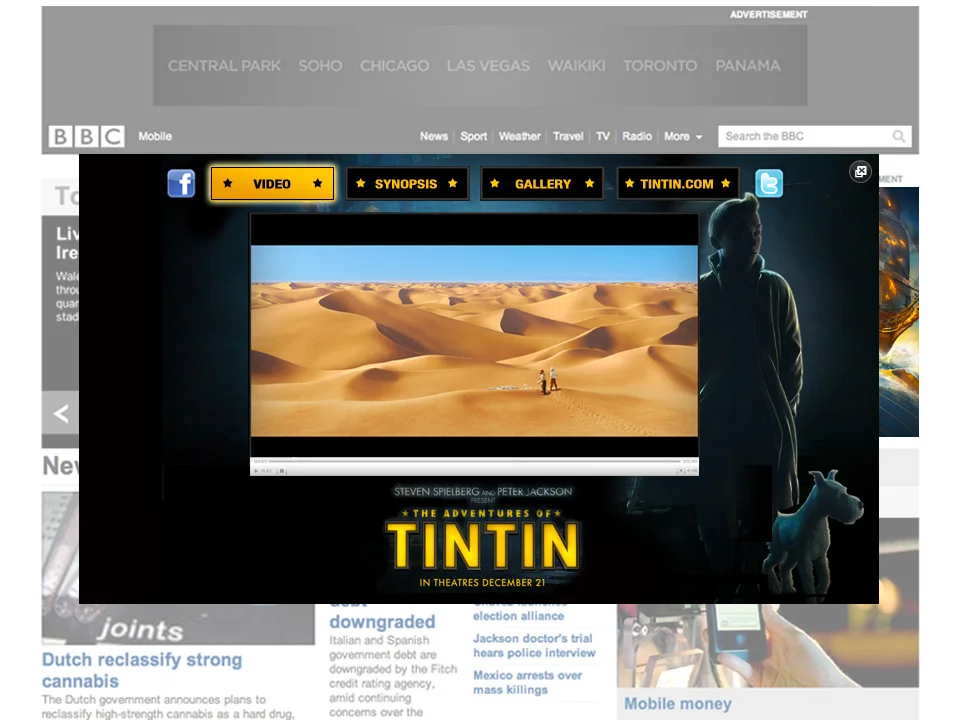Screen dimensions: 960x720
Task: Click CENTRAL PARK in banner ad
Action: click(224, 66)
